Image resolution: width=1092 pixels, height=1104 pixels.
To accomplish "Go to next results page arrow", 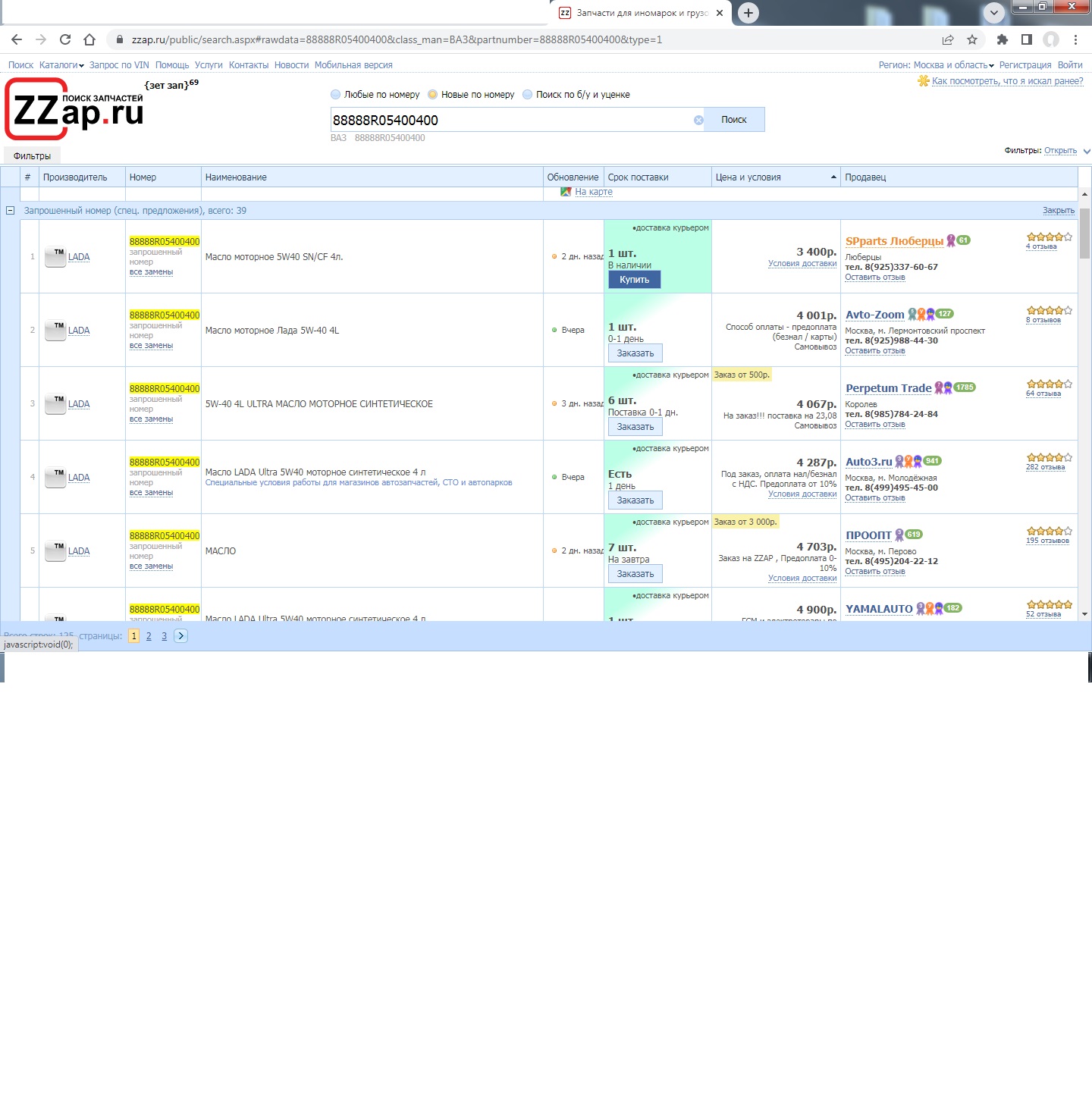I will [180, 636].
